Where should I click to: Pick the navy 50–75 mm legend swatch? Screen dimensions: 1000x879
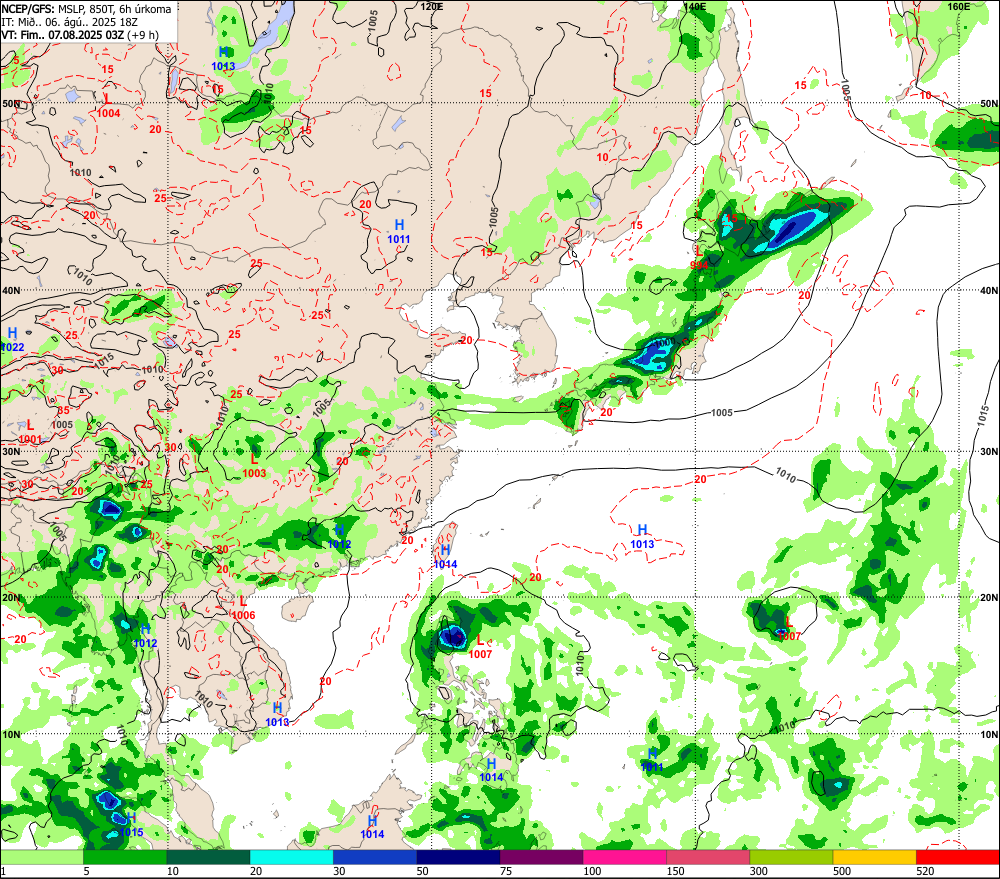[458, 857]
